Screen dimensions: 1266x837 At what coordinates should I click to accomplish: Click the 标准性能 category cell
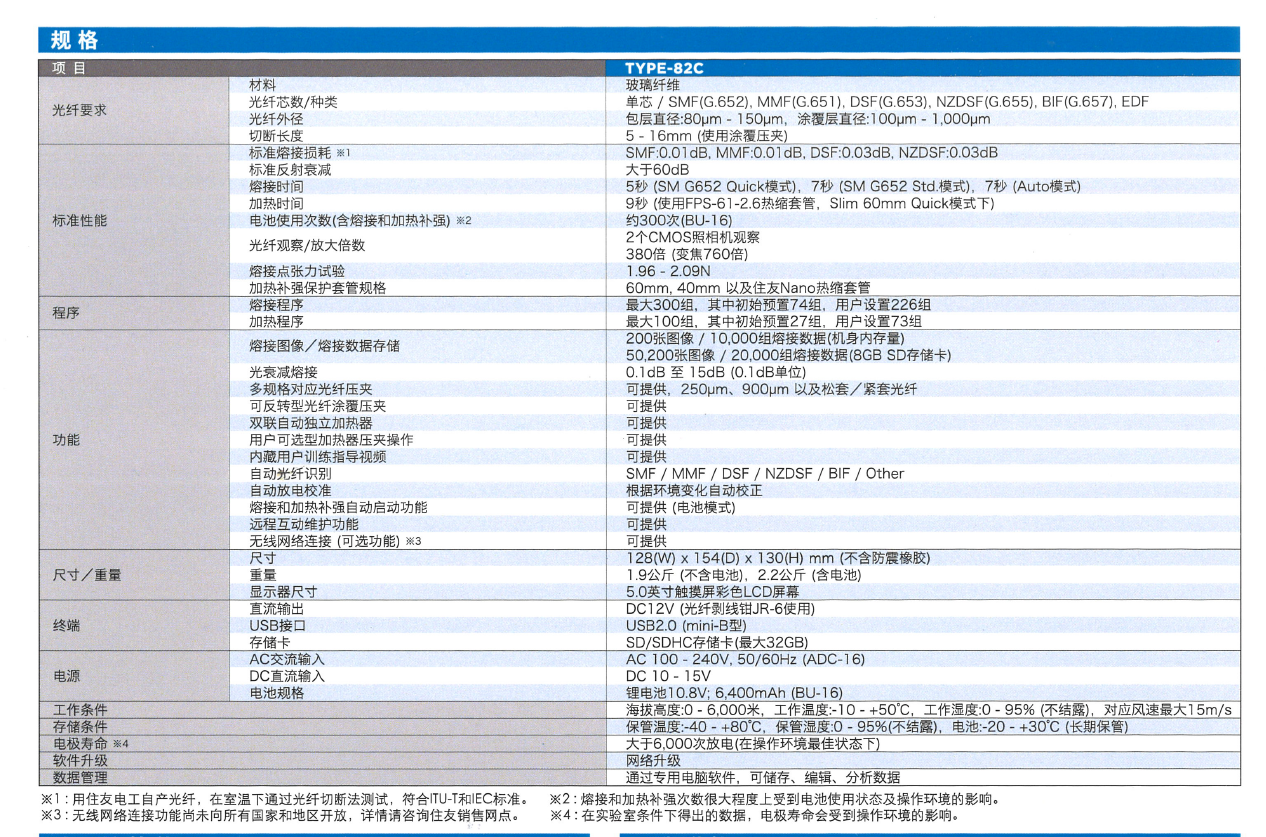(x=79, y=220)
